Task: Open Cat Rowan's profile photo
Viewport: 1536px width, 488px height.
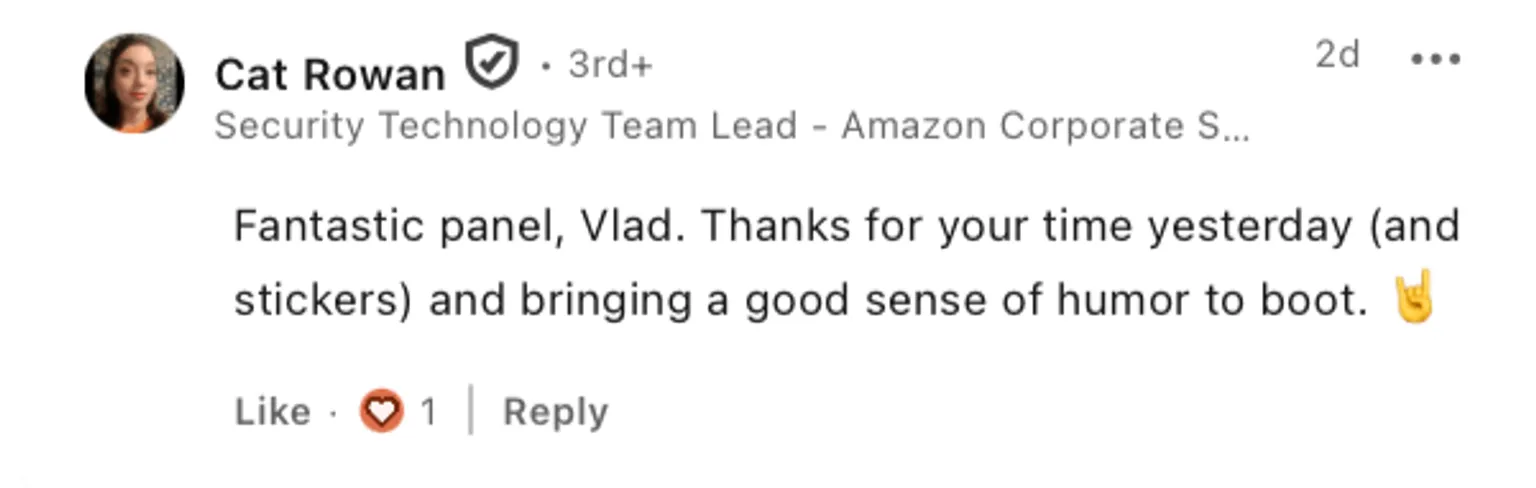Action: tap(134, 83)
